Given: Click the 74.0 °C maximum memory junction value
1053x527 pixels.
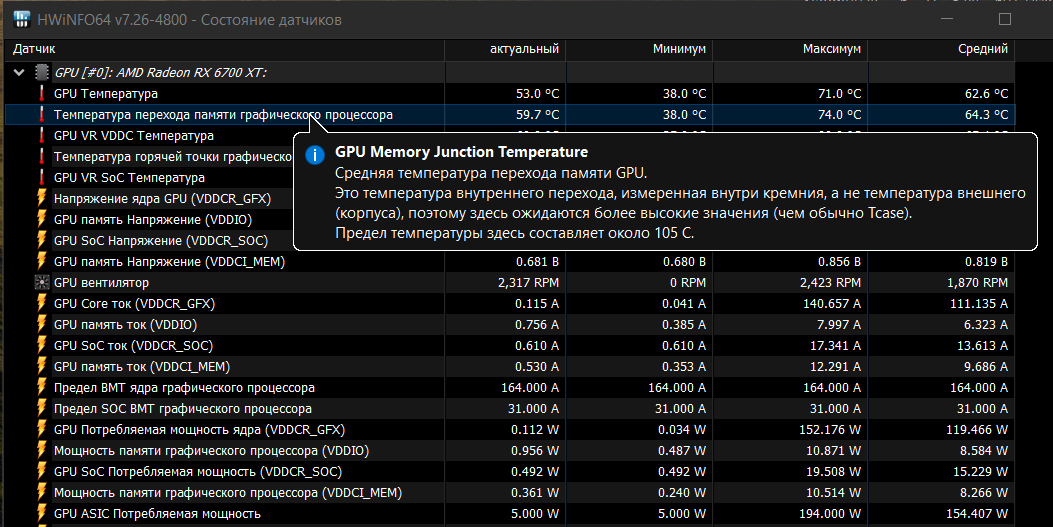Looking at the screenshot, I should point(839,115).
